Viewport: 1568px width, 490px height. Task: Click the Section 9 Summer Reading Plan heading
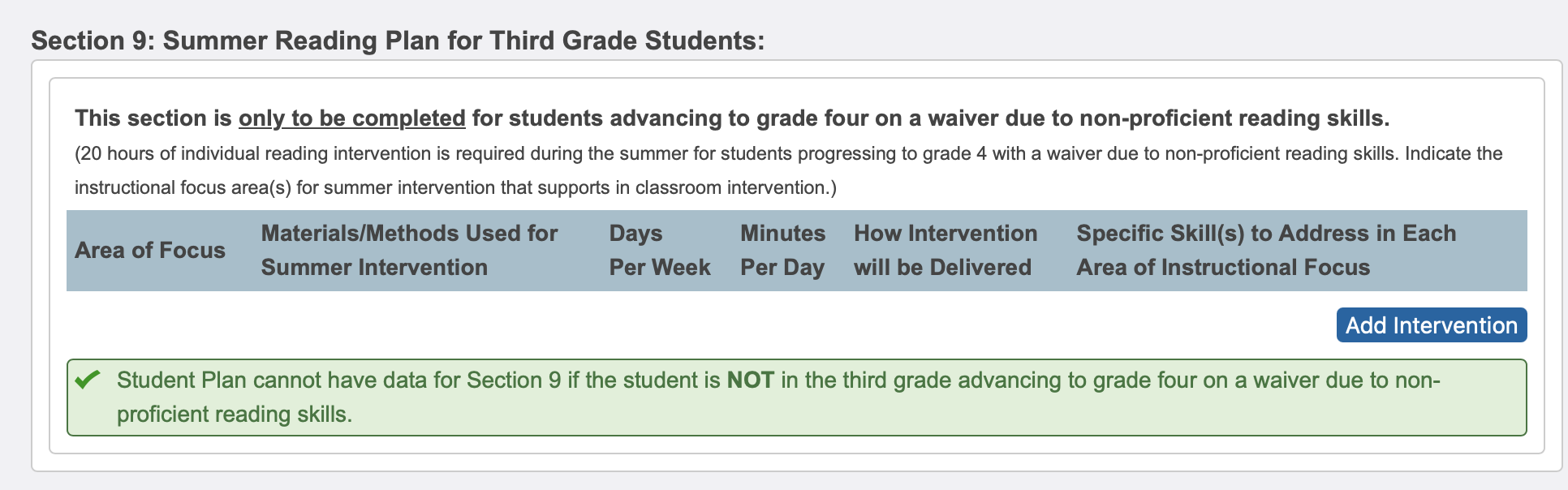[x=398, y=41]
